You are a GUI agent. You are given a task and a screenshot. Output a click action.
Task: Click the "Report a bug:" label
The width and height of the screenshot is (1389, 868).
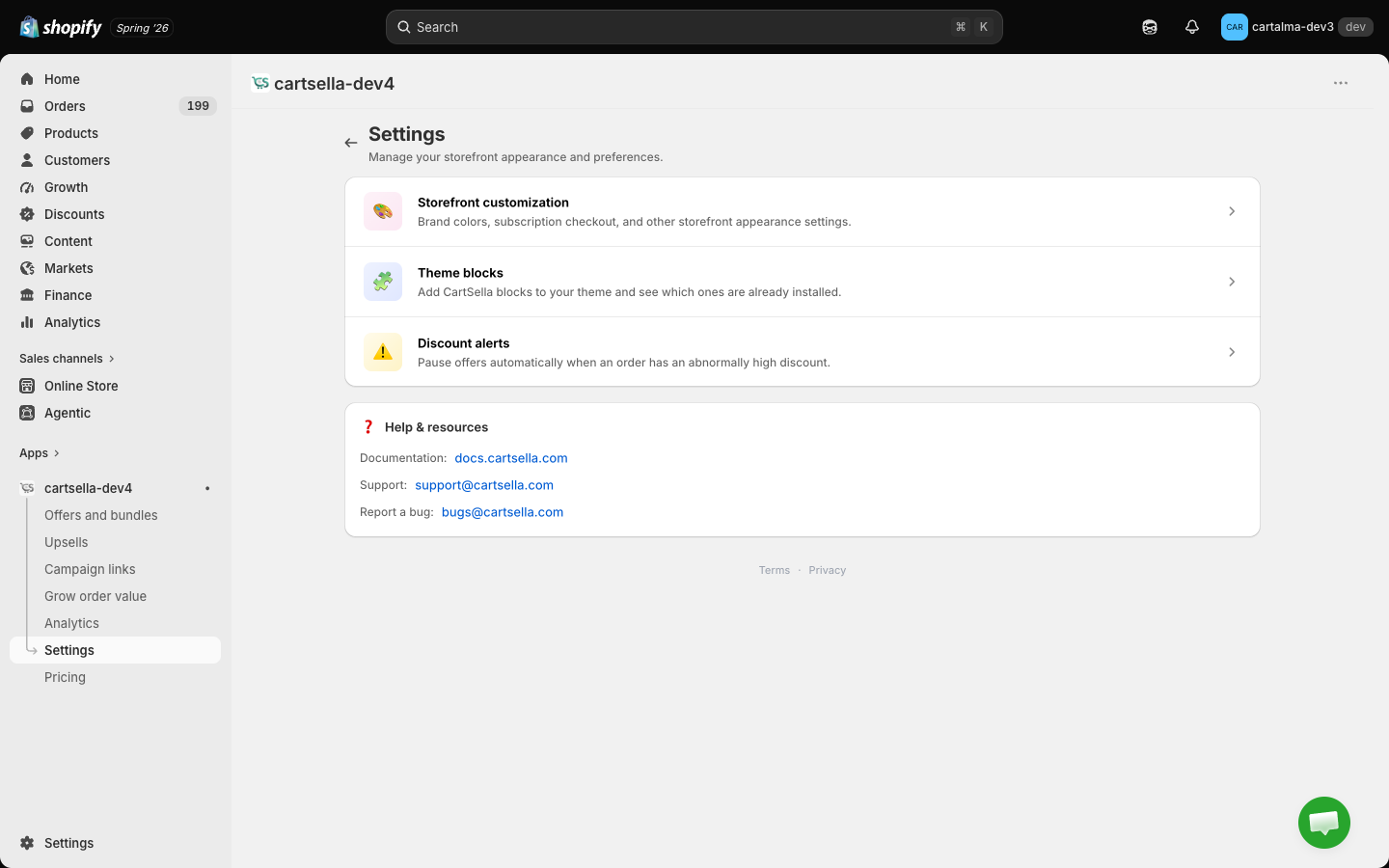[396, 512]
